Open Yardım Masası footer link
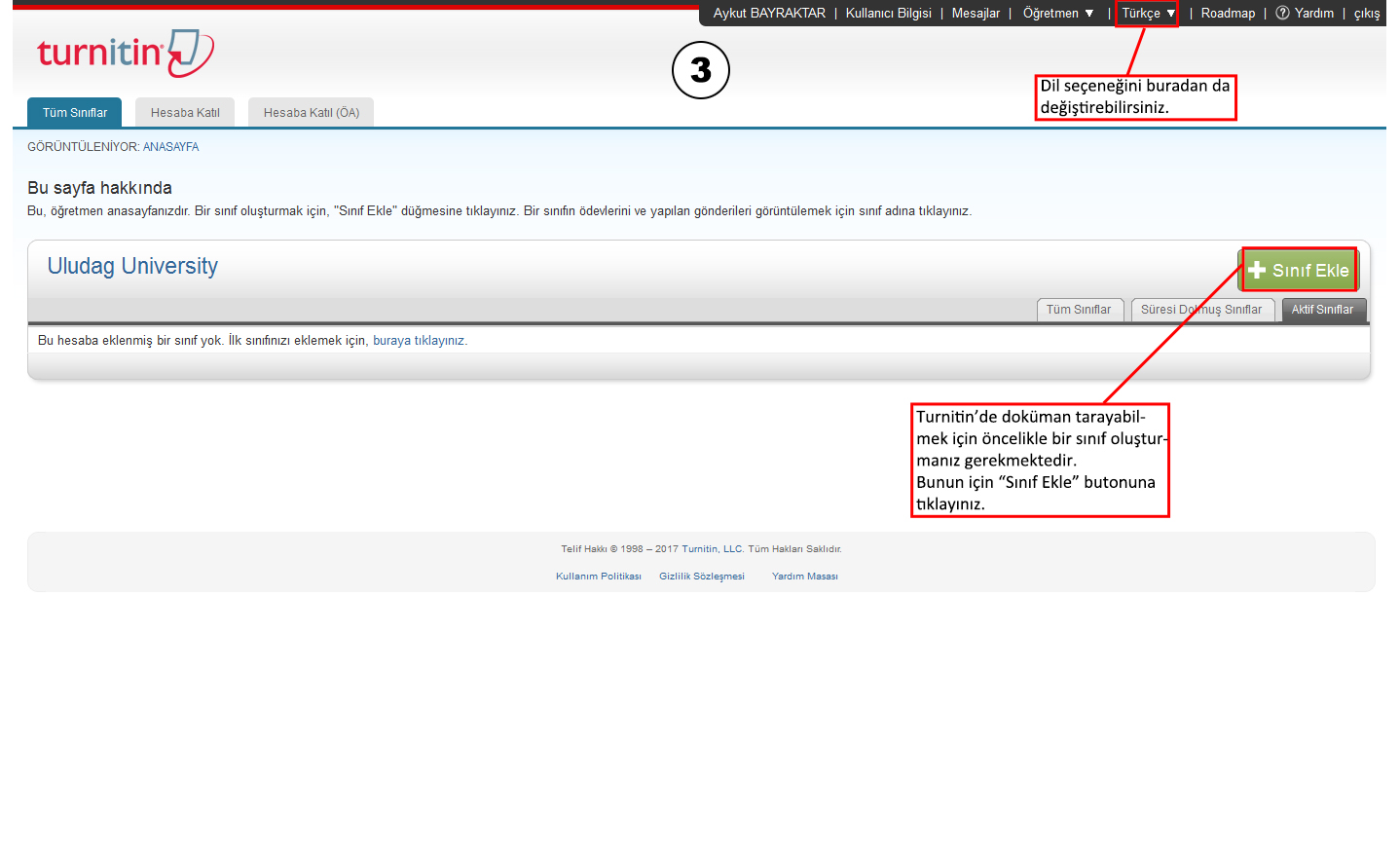 [x=805, y=577]
